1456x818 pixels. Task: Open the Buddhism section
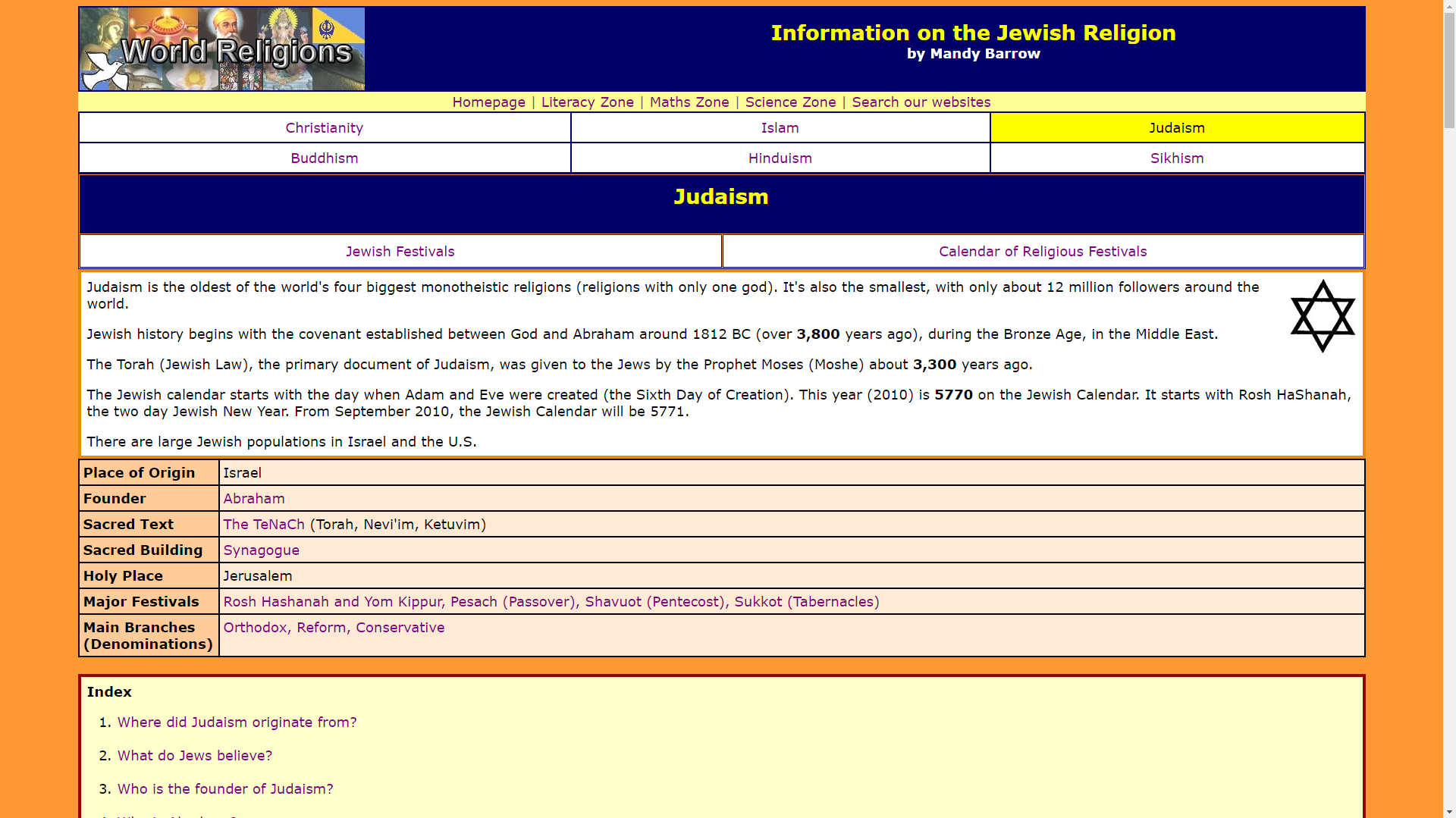(324, 158)
